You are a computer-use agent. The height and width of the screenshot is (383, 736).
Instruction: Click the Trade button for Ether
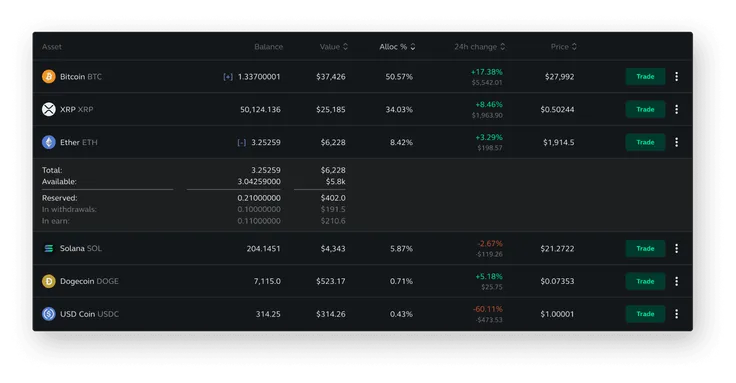pyautogui.click(x=645, y=142)
